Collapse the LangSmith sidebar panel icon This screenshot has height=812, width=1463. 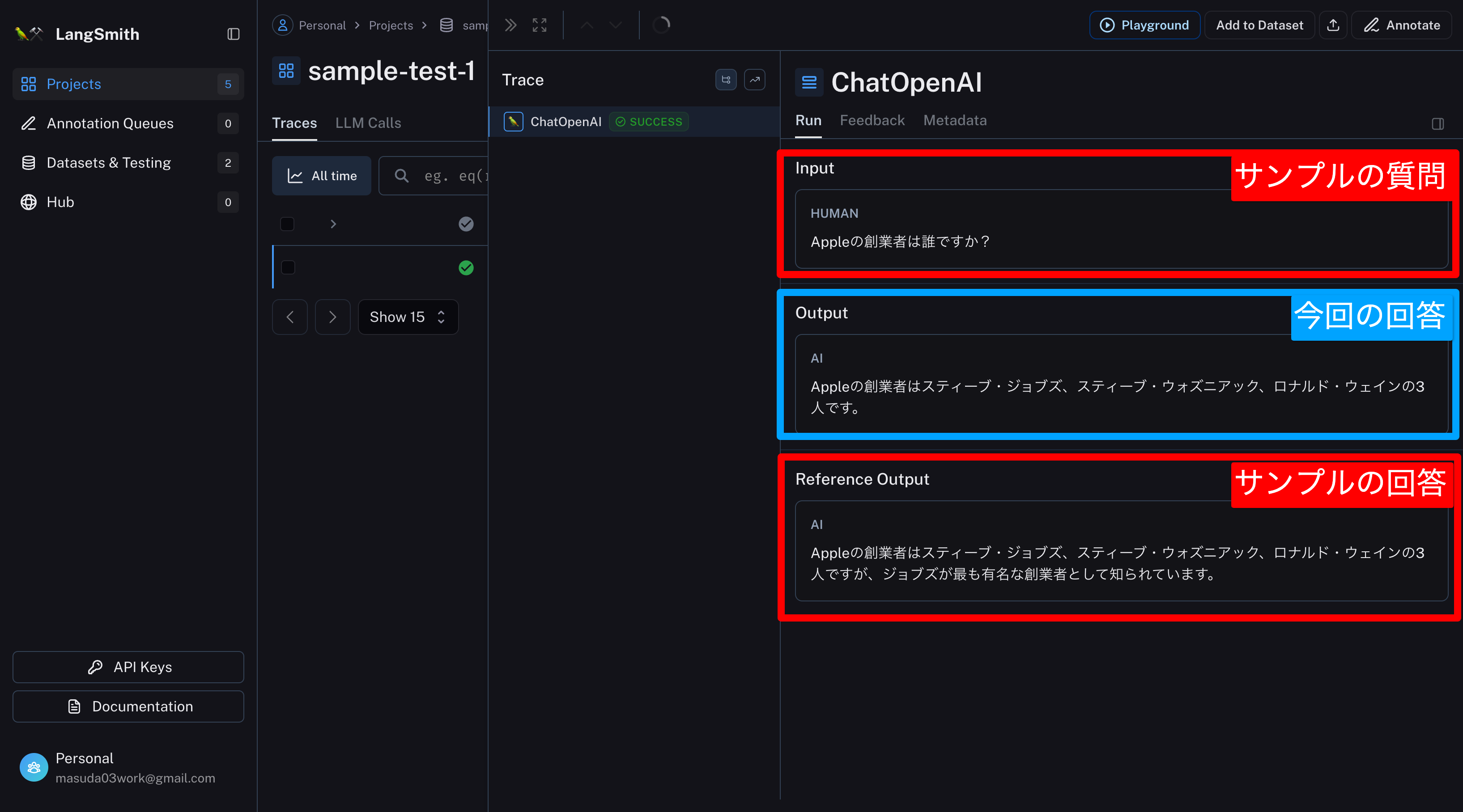click(234, 34)
